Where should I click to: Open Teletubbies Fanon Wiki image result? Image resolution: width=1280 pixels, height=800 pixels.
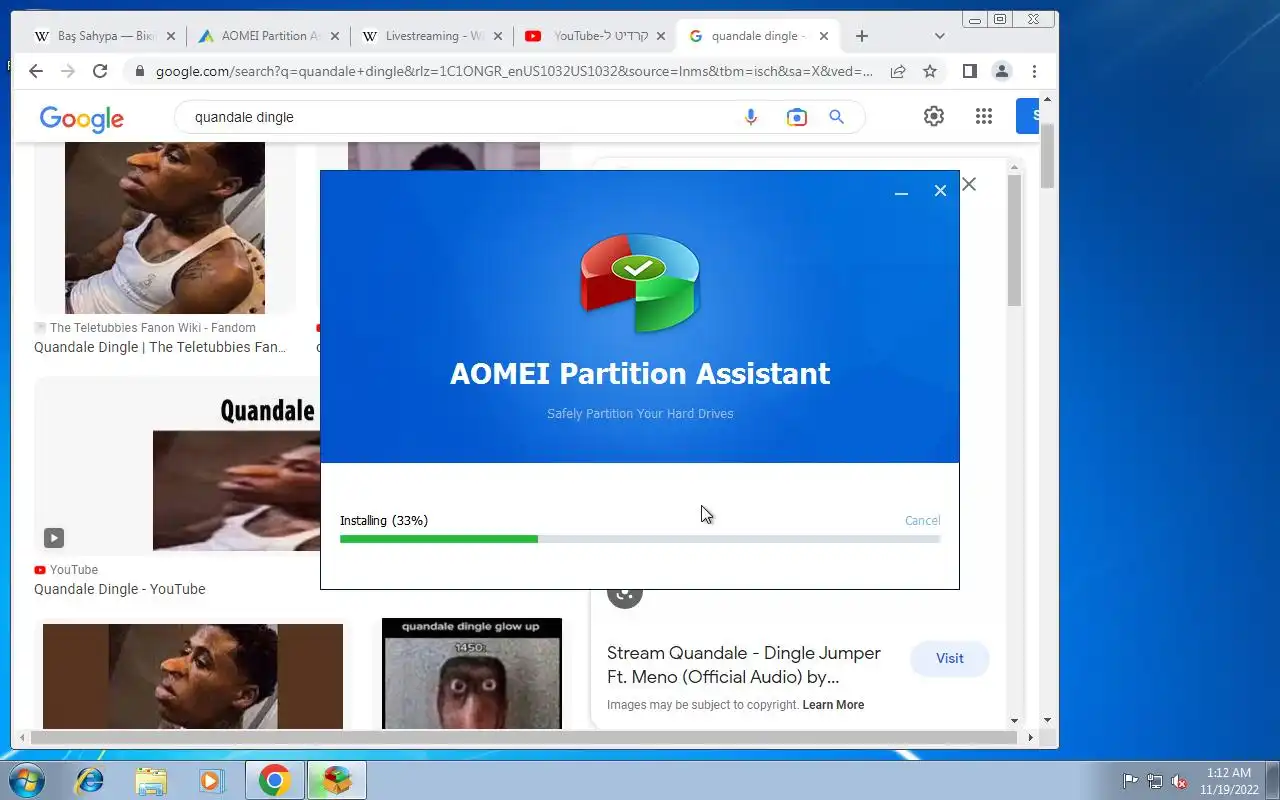(165, 228)
